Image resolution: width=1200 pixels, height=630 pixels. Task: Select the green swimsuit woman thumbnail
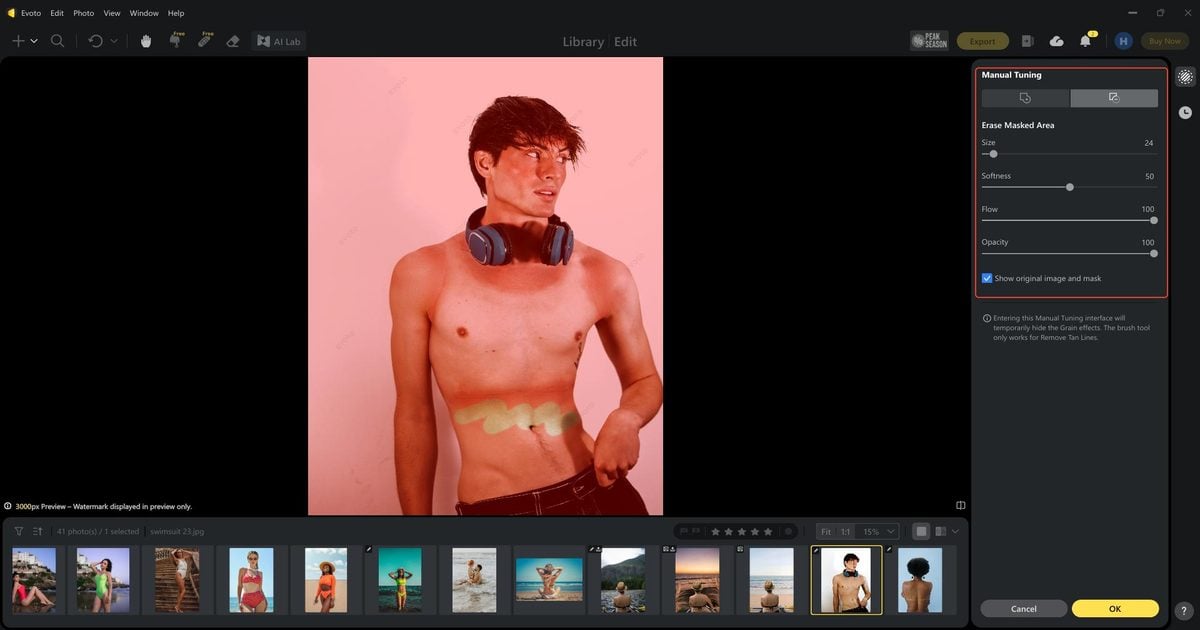pyautogui.click(x=103, y=580)
